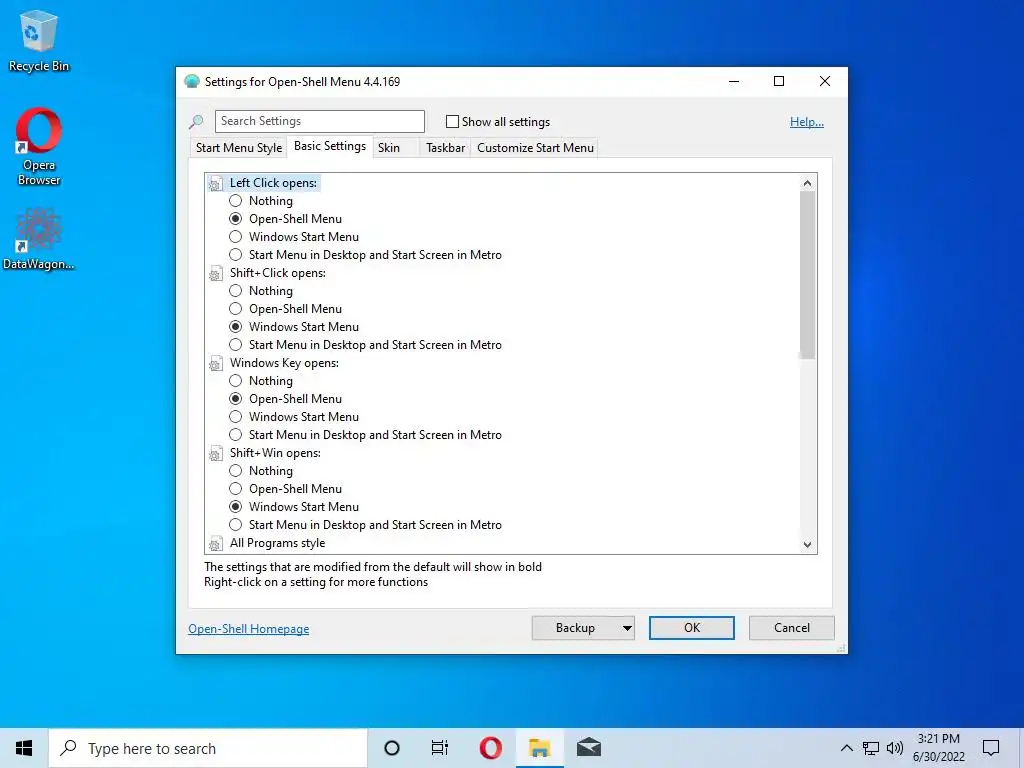Viewport: 1024px width, 768px height.
Task: Click the gear icon next to Shift+Click opens
Action: pyautogui.click(x=215, y=274)
